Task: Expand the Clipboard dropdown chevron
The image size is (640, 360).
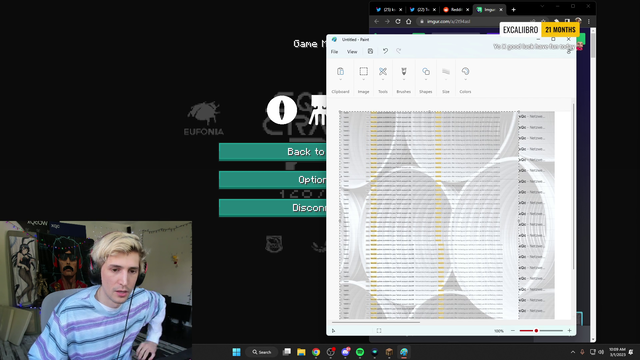Action: [340, 80]
